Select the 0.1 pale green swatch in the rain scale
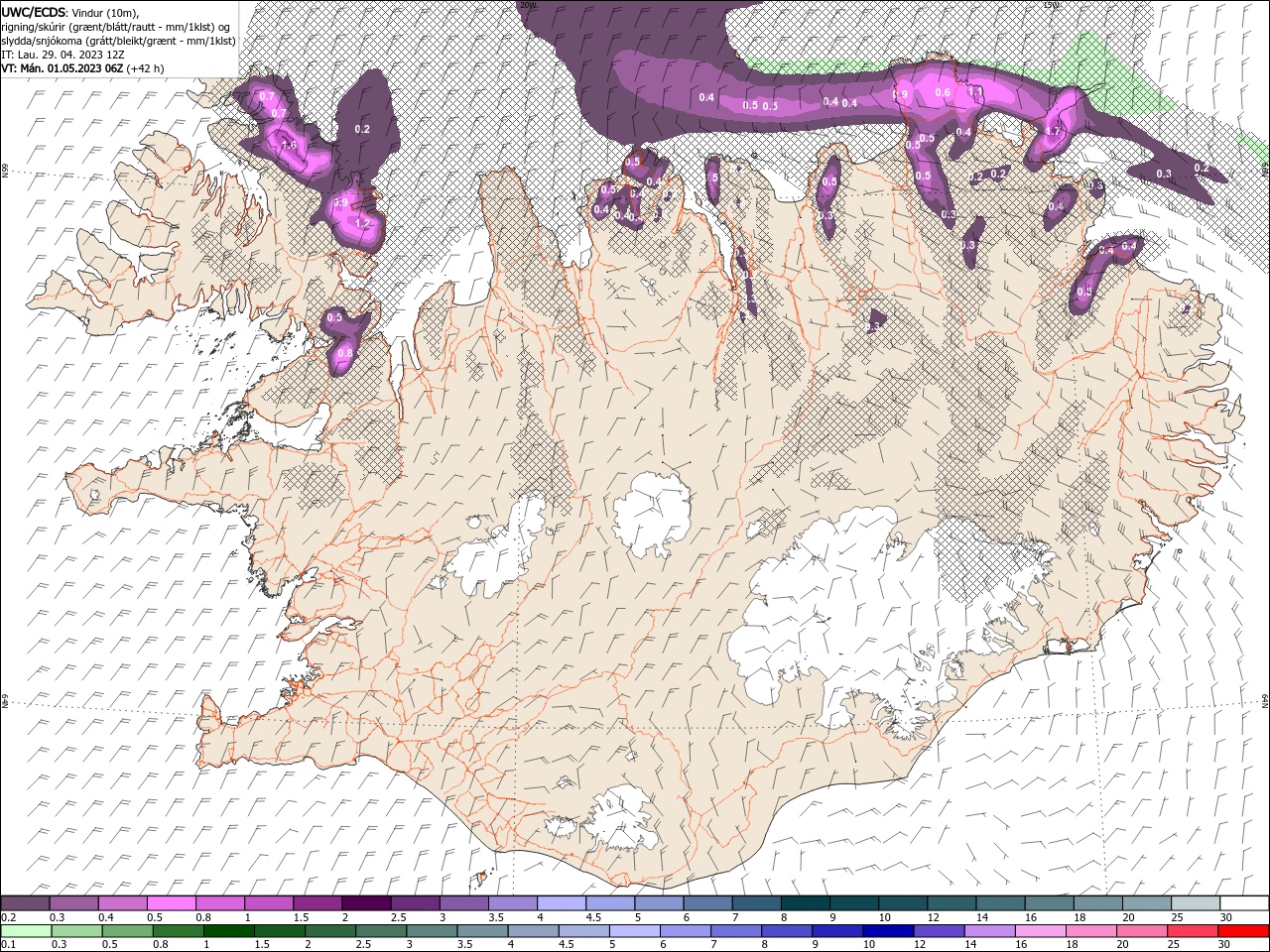Viewport: 1270px width, 952px height. tap(26, 930)
